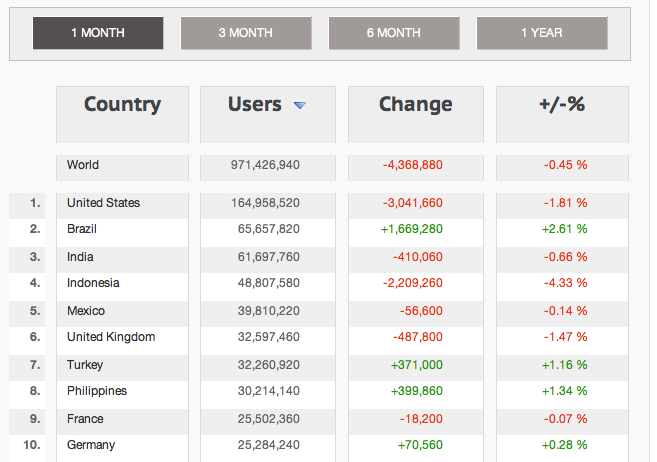This screenshot has width=657, height=462.
Task: Switch to the 3 MONTH tab
Action: (246, 33)
